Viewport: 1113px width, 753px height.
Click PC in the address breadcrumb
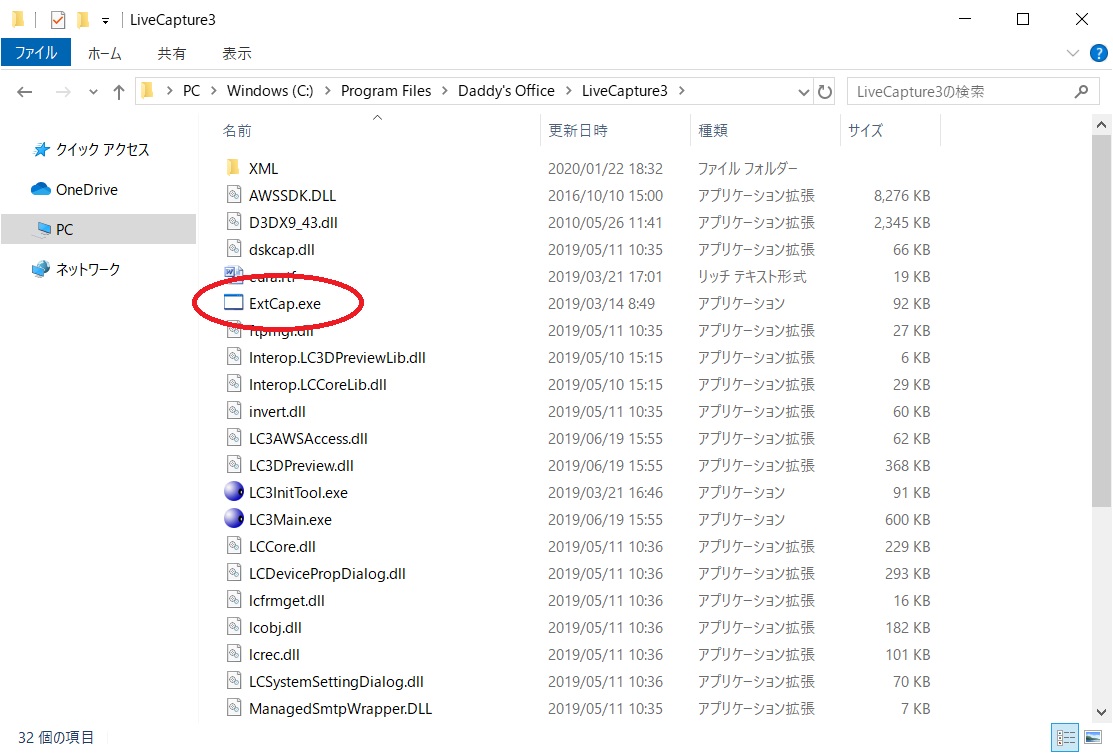[192, 91]
